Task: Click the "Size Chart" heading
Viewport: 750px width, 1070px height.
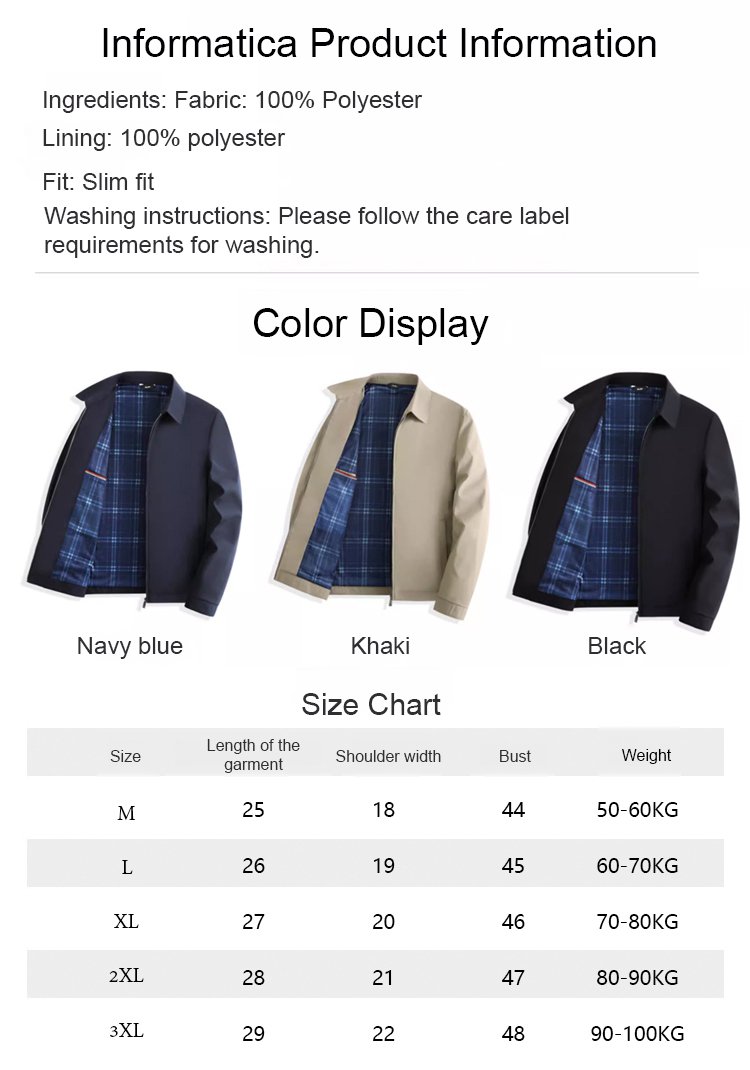Action: click(371, 704)
